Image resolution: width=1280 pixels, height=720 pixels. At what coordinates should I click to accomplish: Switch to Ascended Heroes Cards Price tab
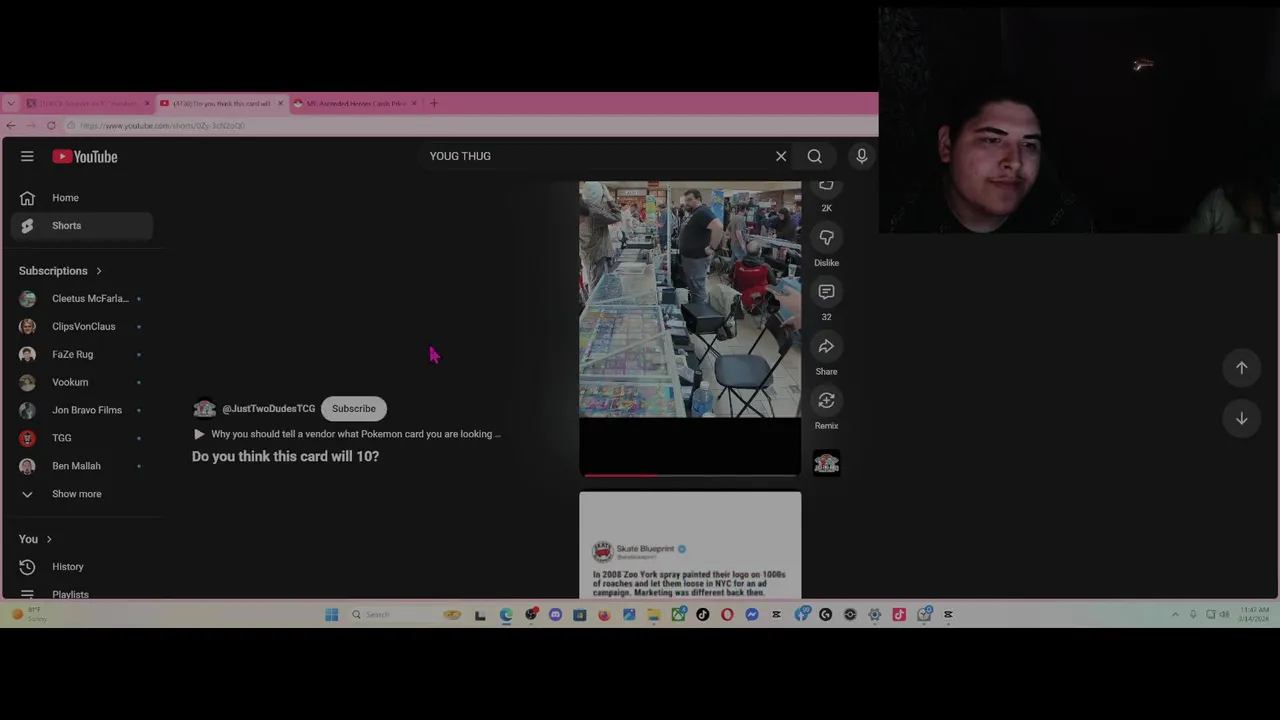point(355,103)
